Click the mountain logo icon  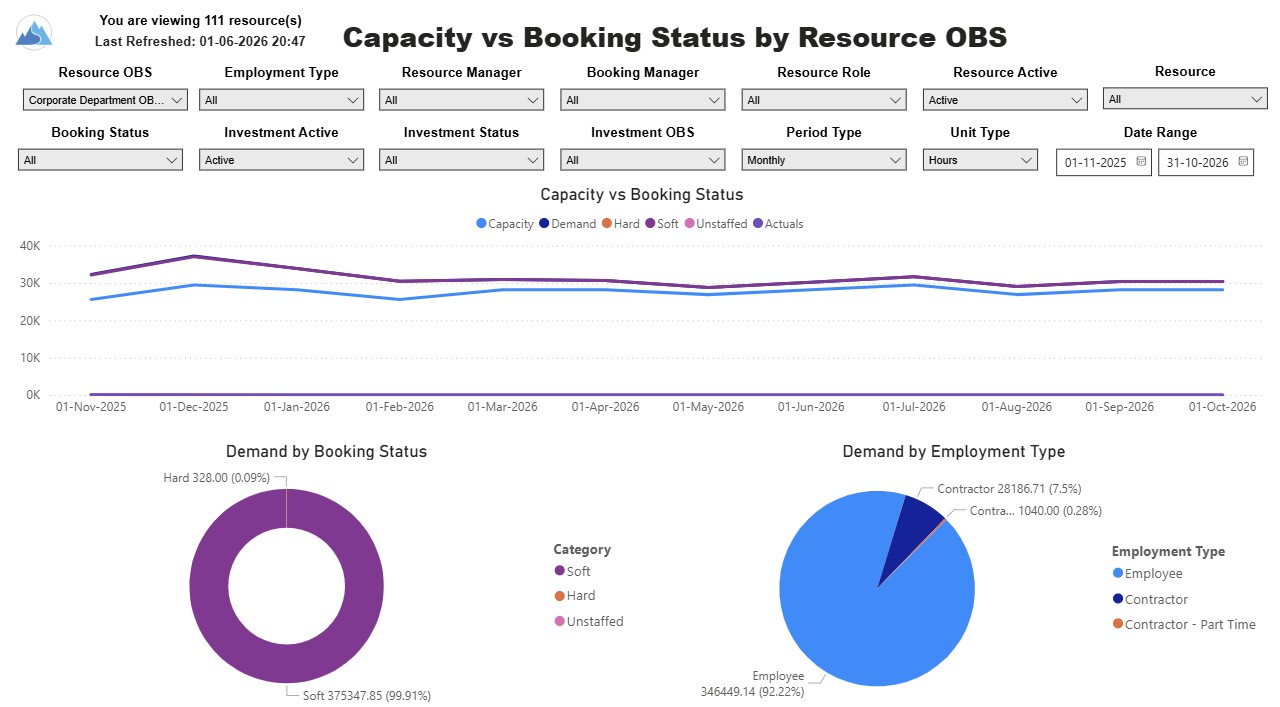pyautogui.click(x=33, y=32)
